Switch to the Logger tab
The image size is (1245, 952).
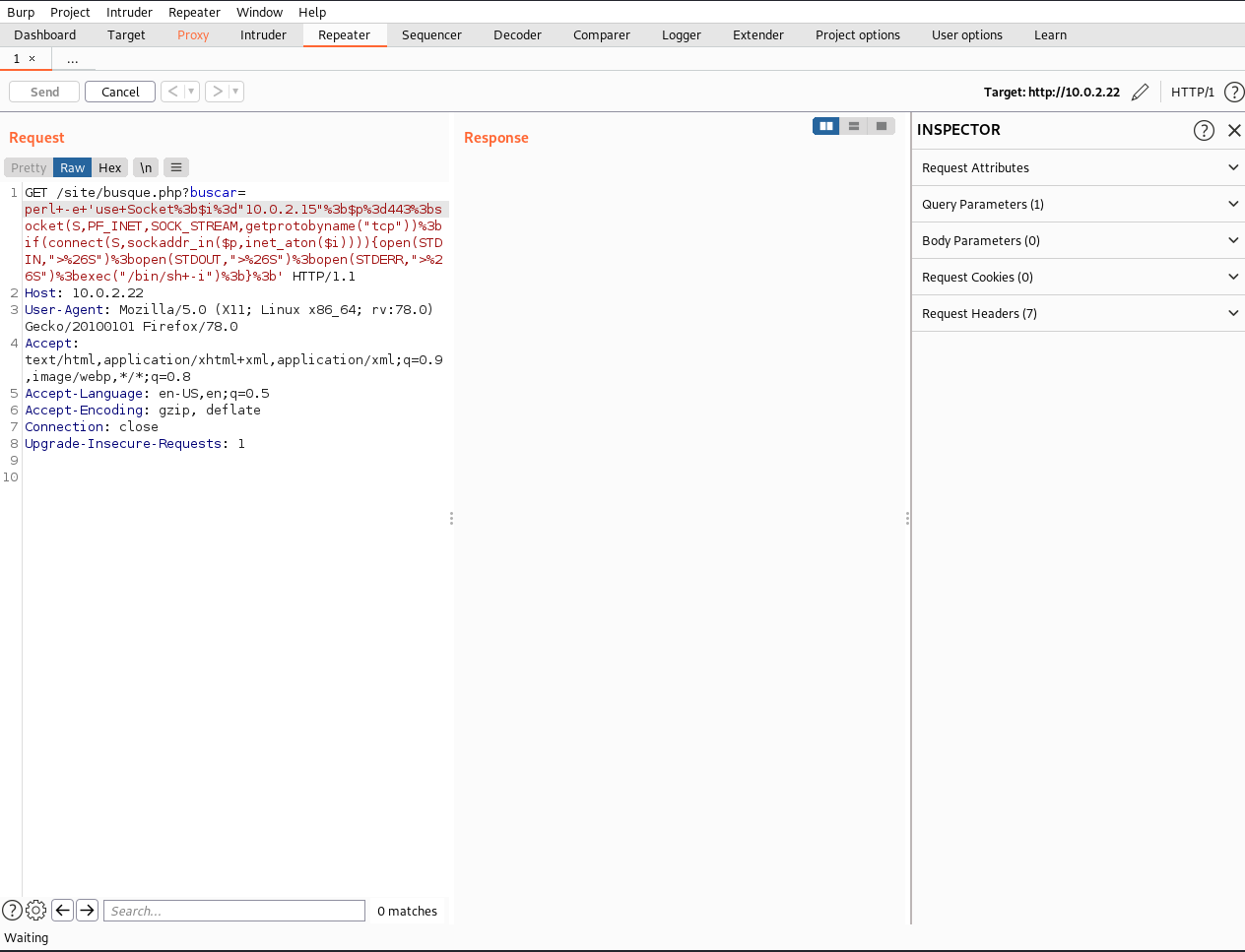682,34
